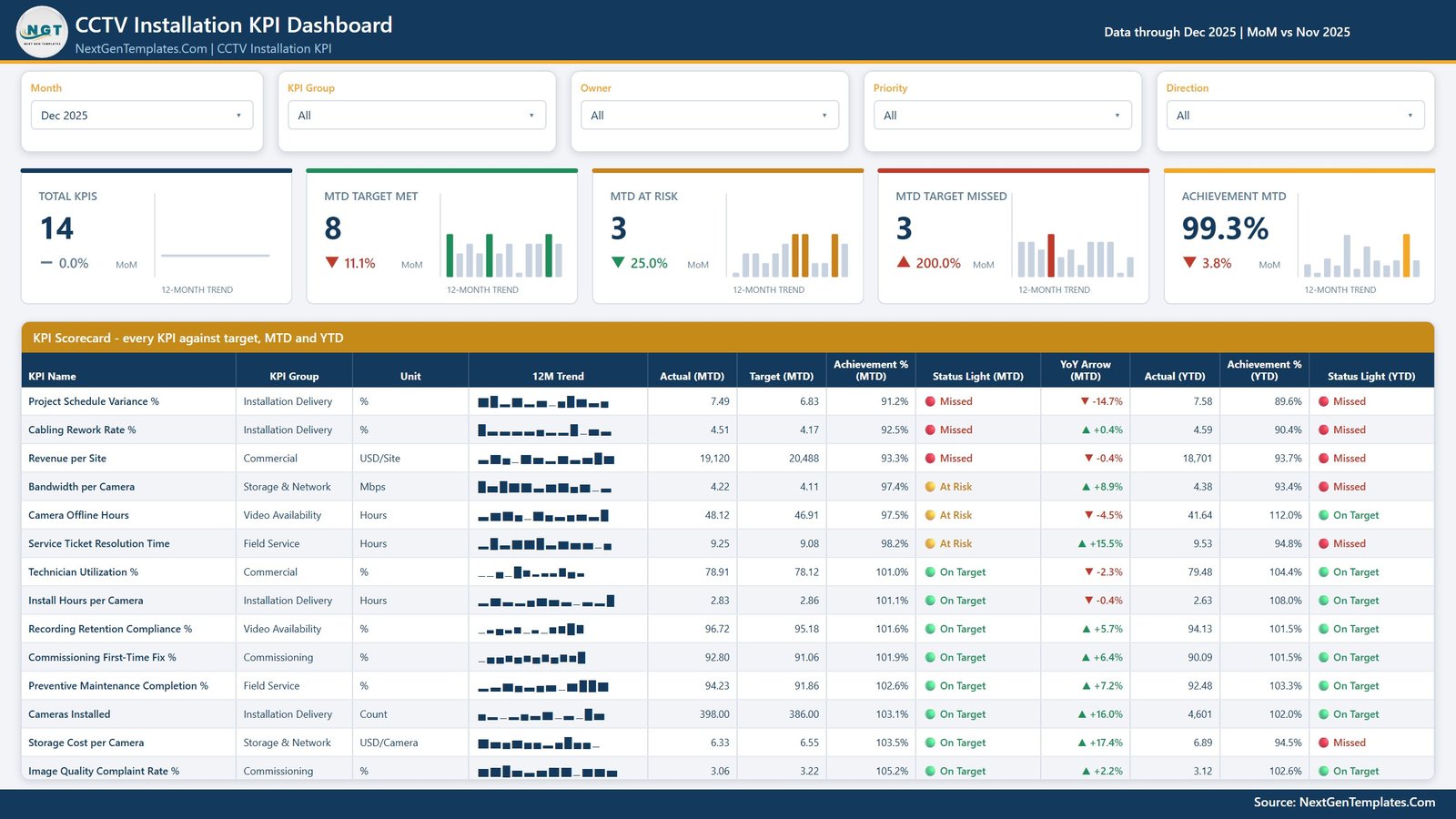This screenshot has width=1456, height=819.
Task: Click the Total KPIs flat dash indicator
Action: [x=46, y=263]
